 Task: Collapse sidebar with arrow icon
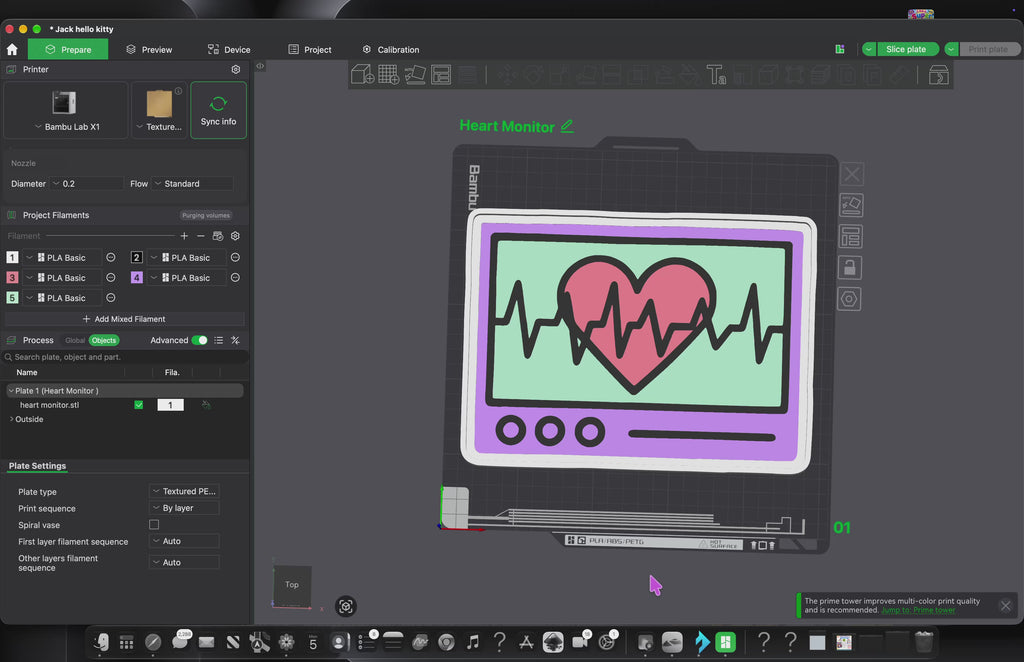click(260, 66)
